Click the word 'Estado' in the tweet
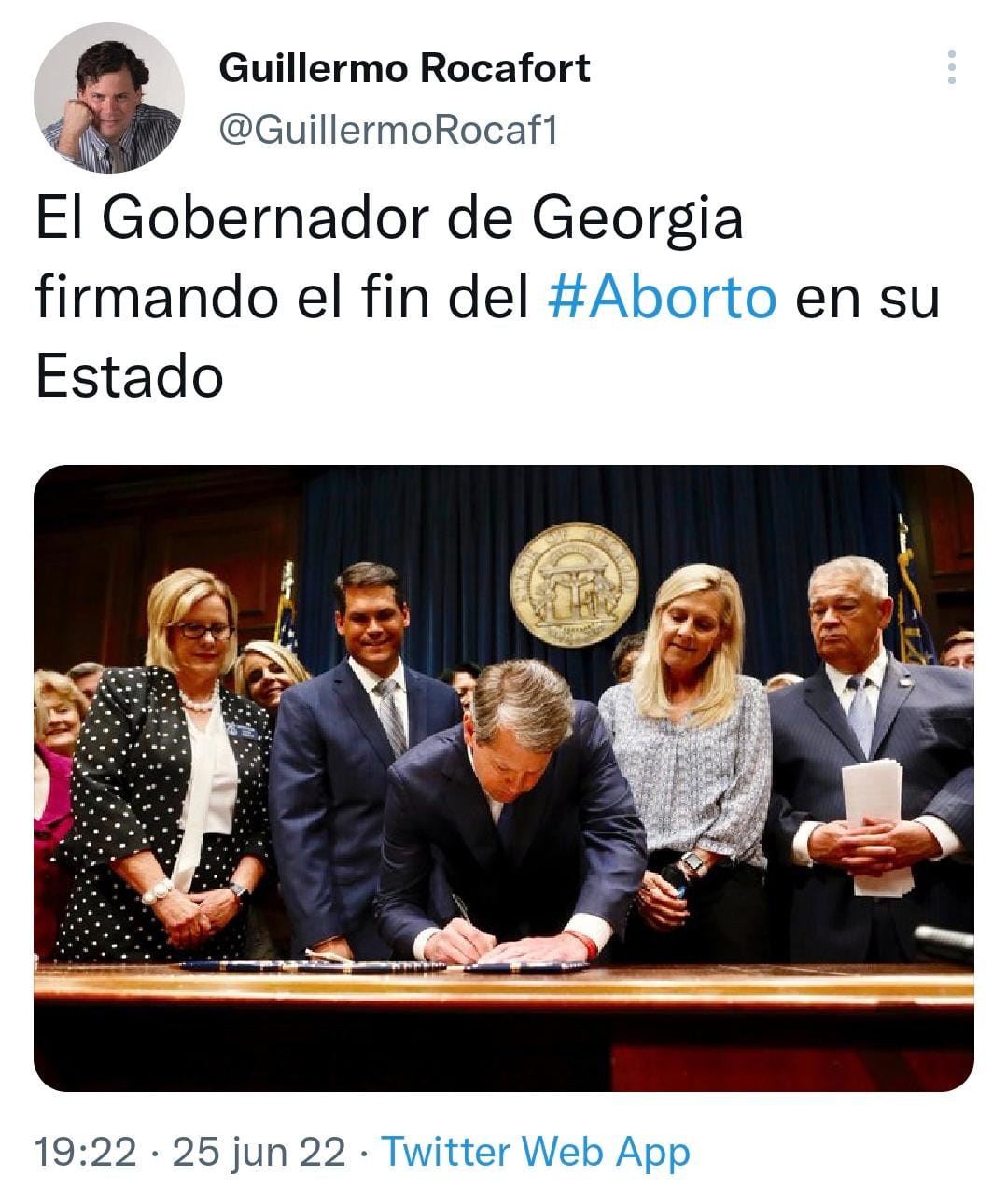The height and width of the screenshot is (1204, 1007). click(130, 376)
